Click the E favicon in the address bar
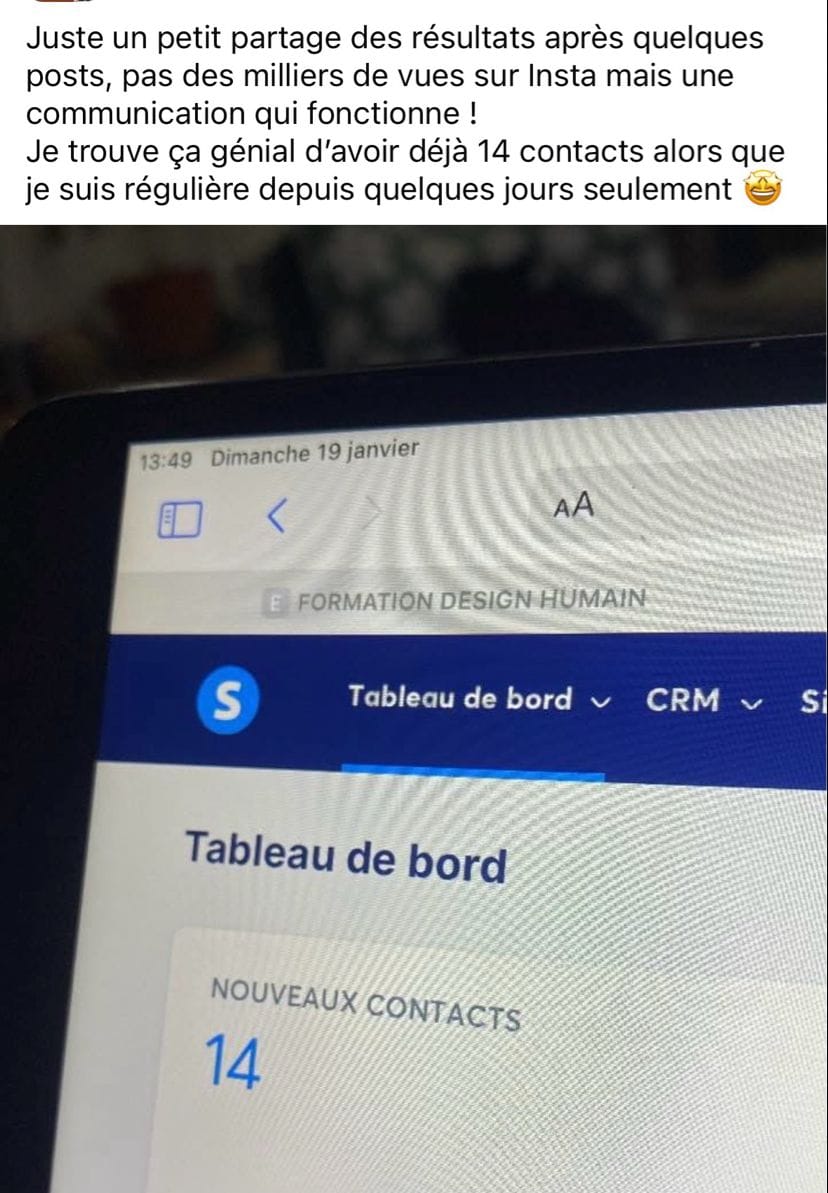Screen dimensions: 828x1193 point(275,604)
